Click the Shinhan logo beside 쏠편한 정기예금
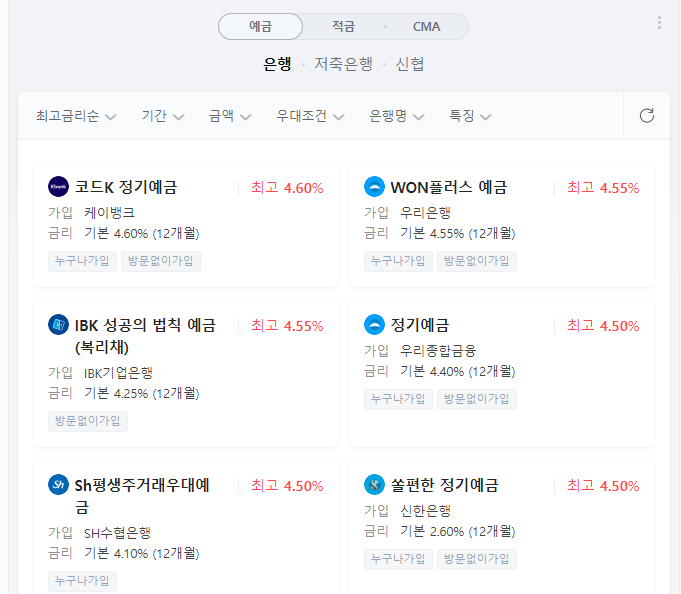 click(x=374, y=485)
